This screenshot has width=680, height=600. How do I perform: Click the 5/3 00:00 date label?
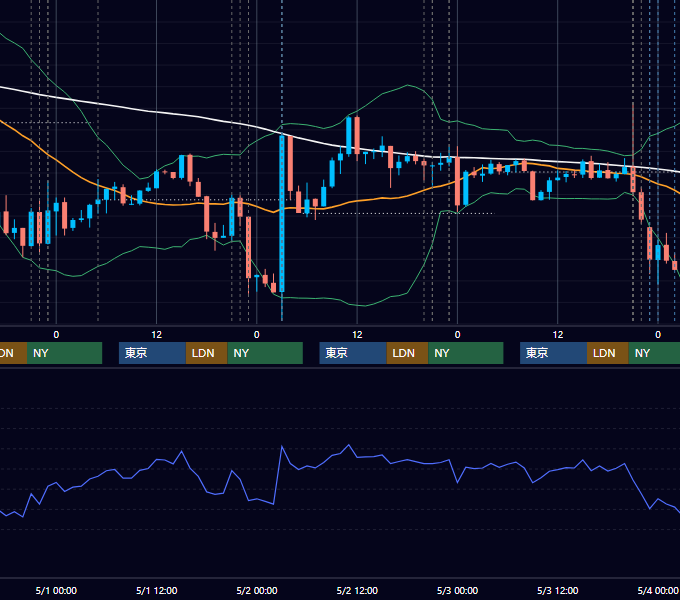[457, 590]
